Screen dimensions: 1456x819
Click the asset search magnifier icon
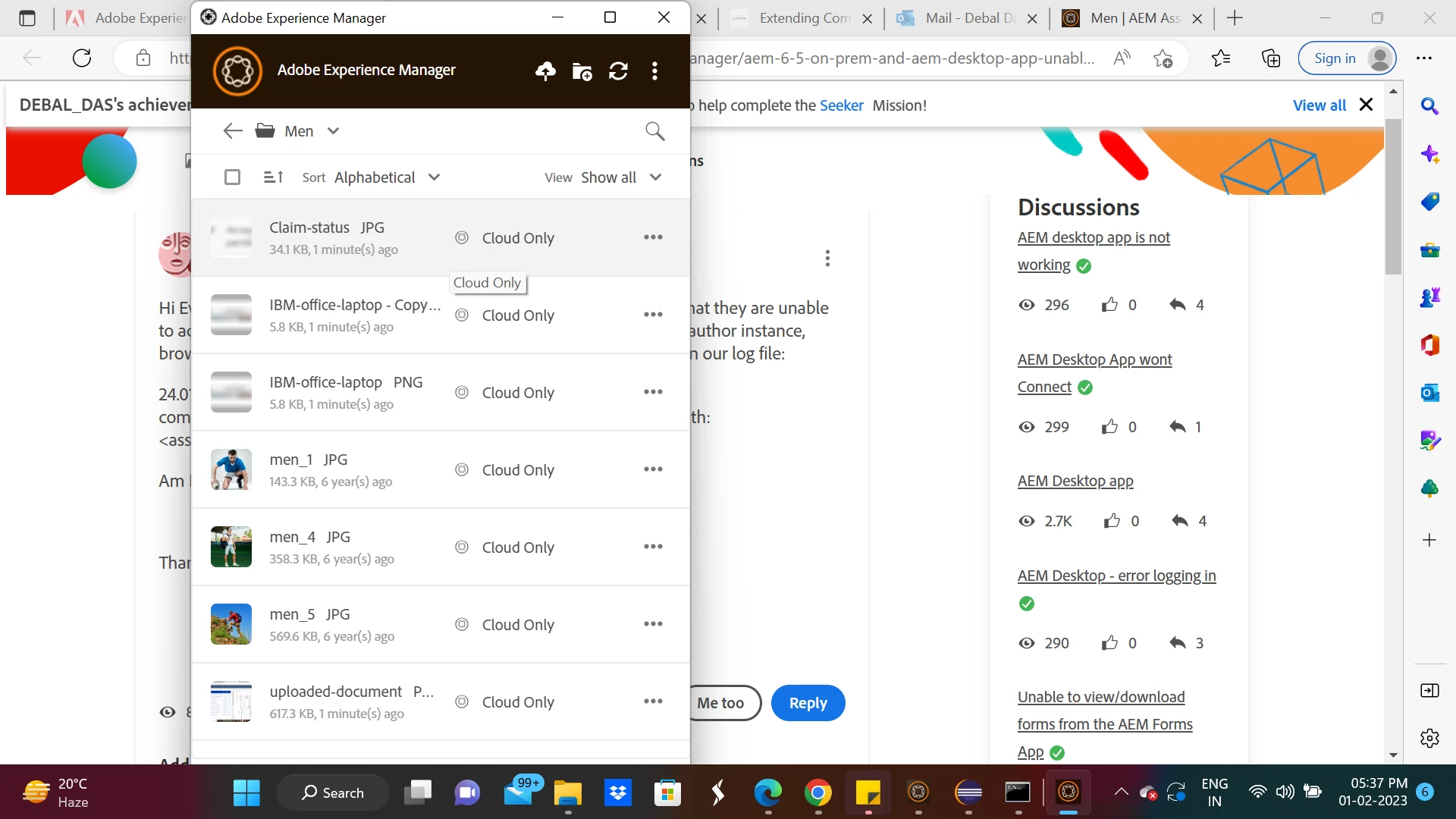coord(654,131)
